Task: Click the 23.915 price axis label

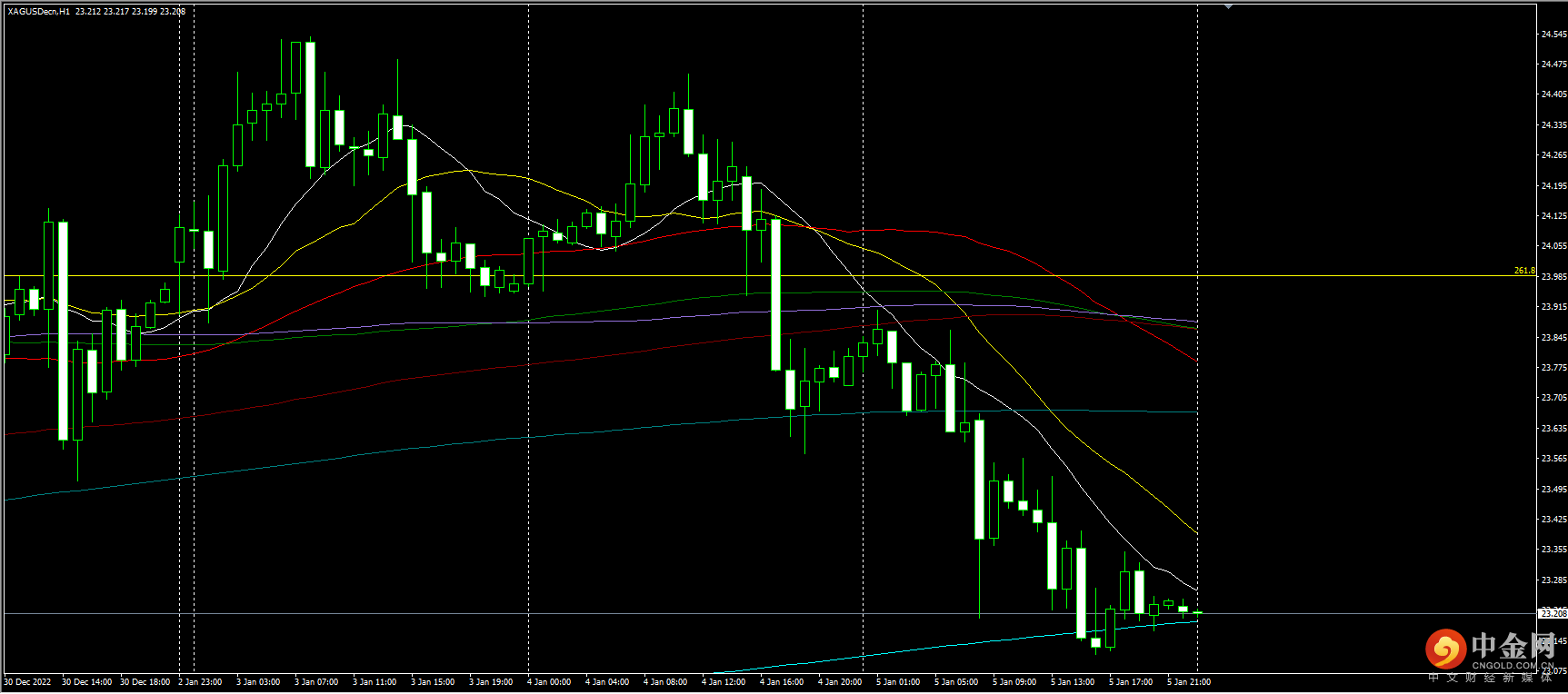Action: tap(1553, 307)
